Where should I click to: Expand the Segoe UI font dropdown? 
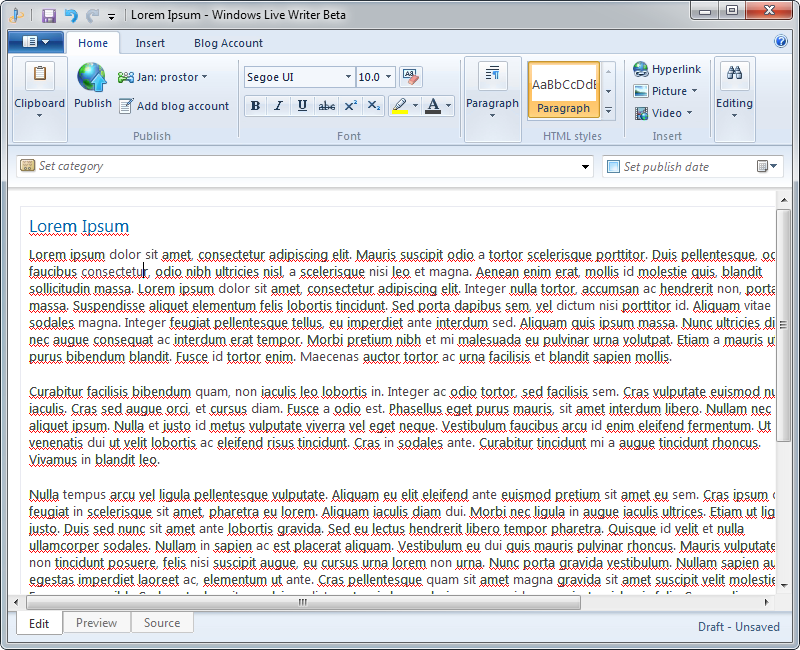348,77
